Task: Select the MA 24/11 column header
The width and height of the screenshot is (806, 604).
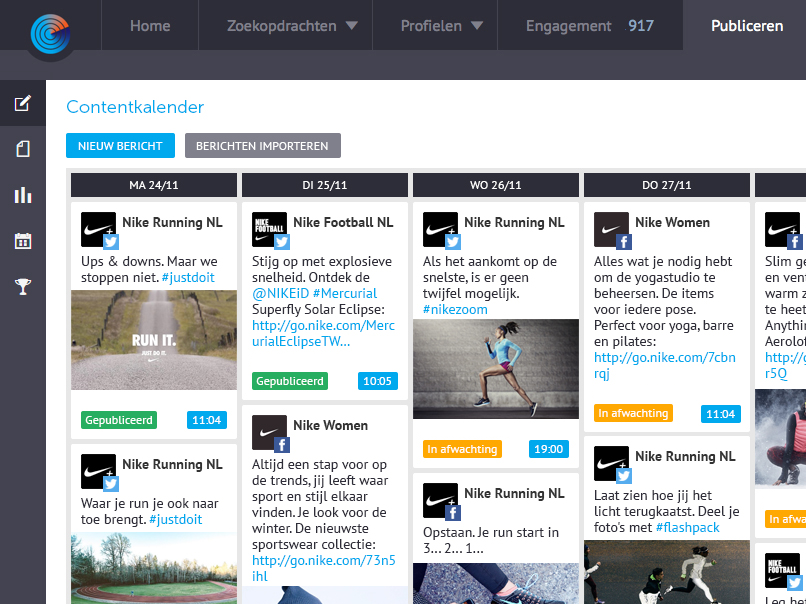Action: [x=154, y=185]
